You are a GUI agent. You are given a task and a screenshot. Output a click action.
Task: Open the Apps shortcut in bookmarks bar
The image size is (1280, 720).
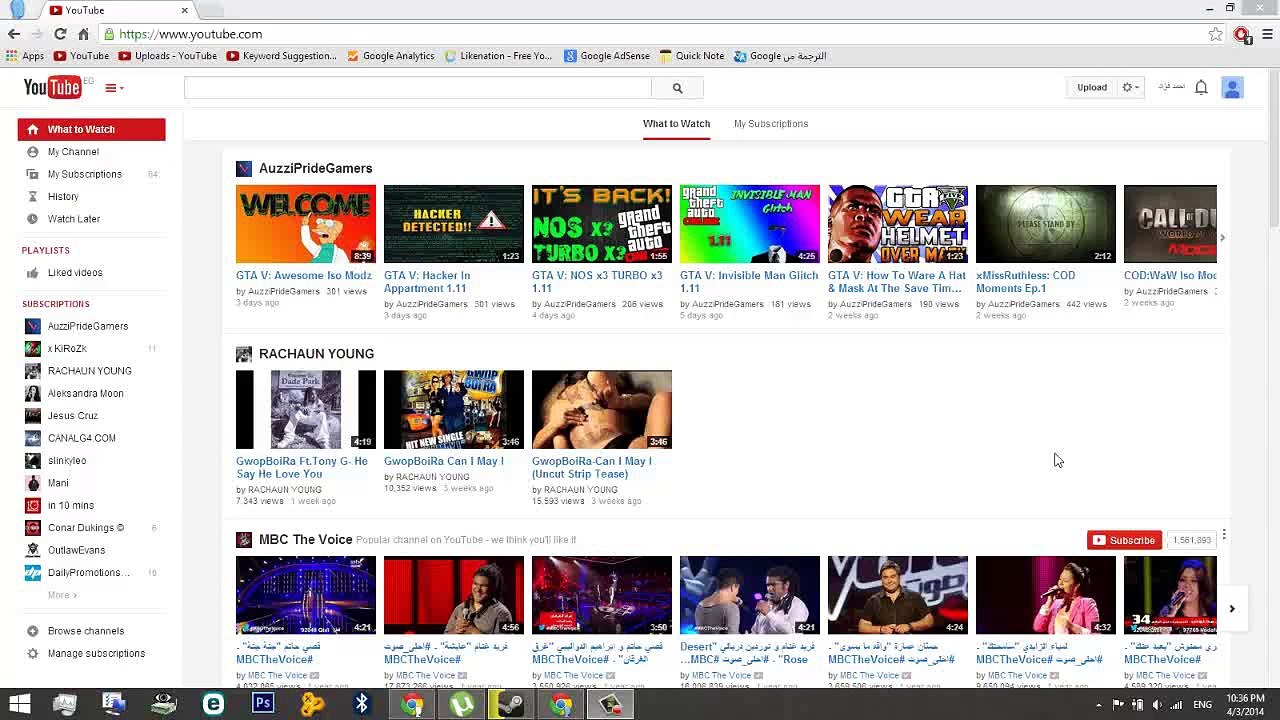pos(26,56)
